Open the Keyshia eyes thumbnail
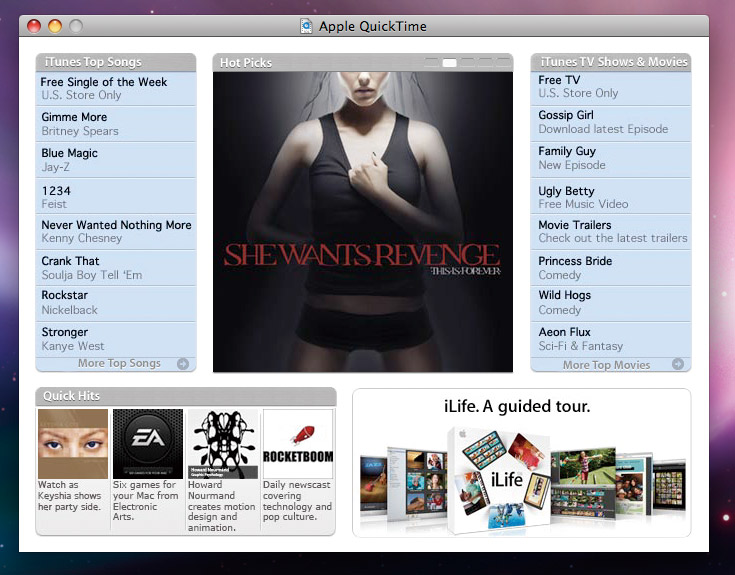This screenshot has width=735, height=575. pyautogui.click(x=73, y=444)
